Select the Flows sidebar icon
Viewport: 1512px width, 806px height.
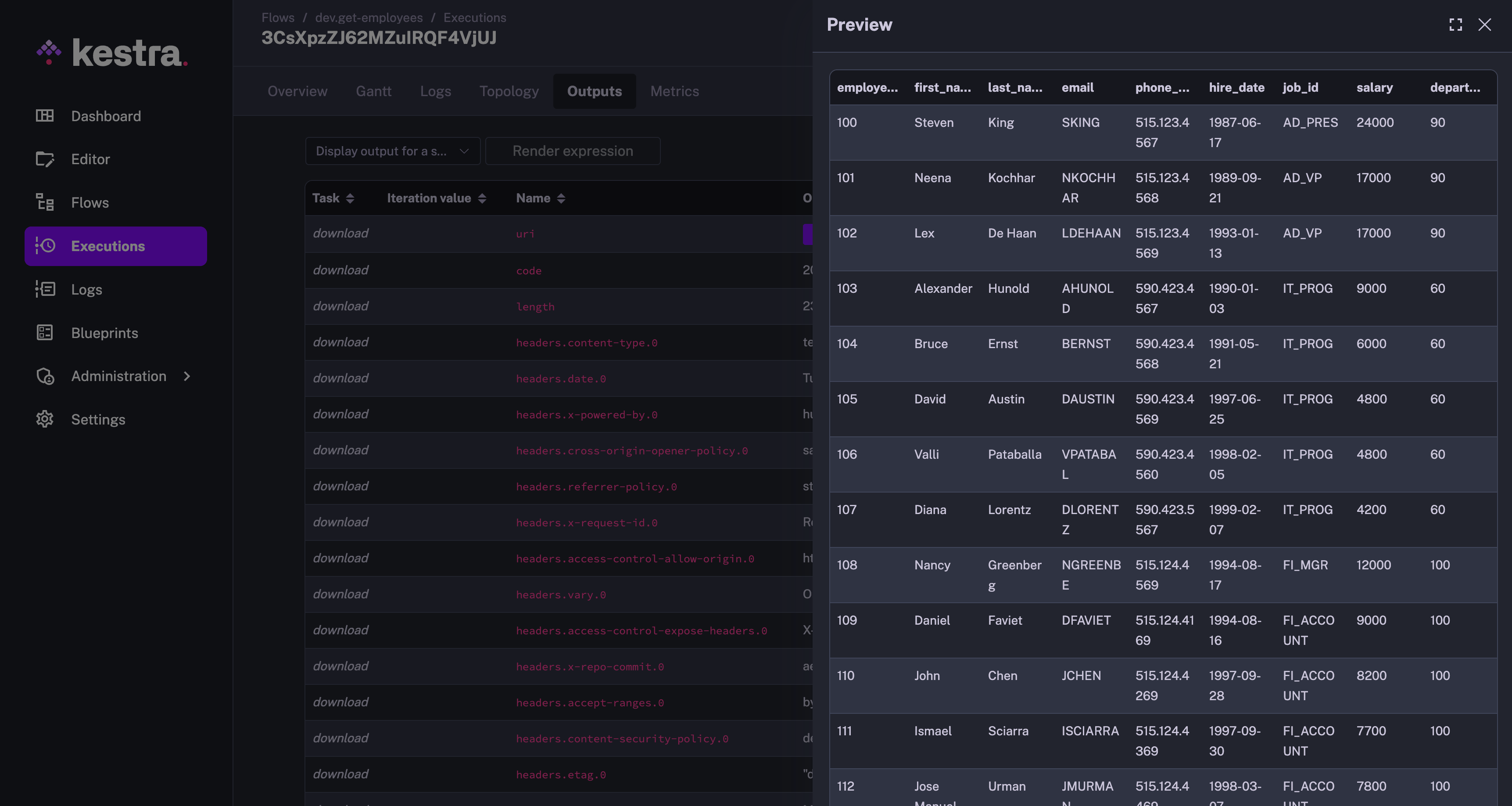point(45,202)
